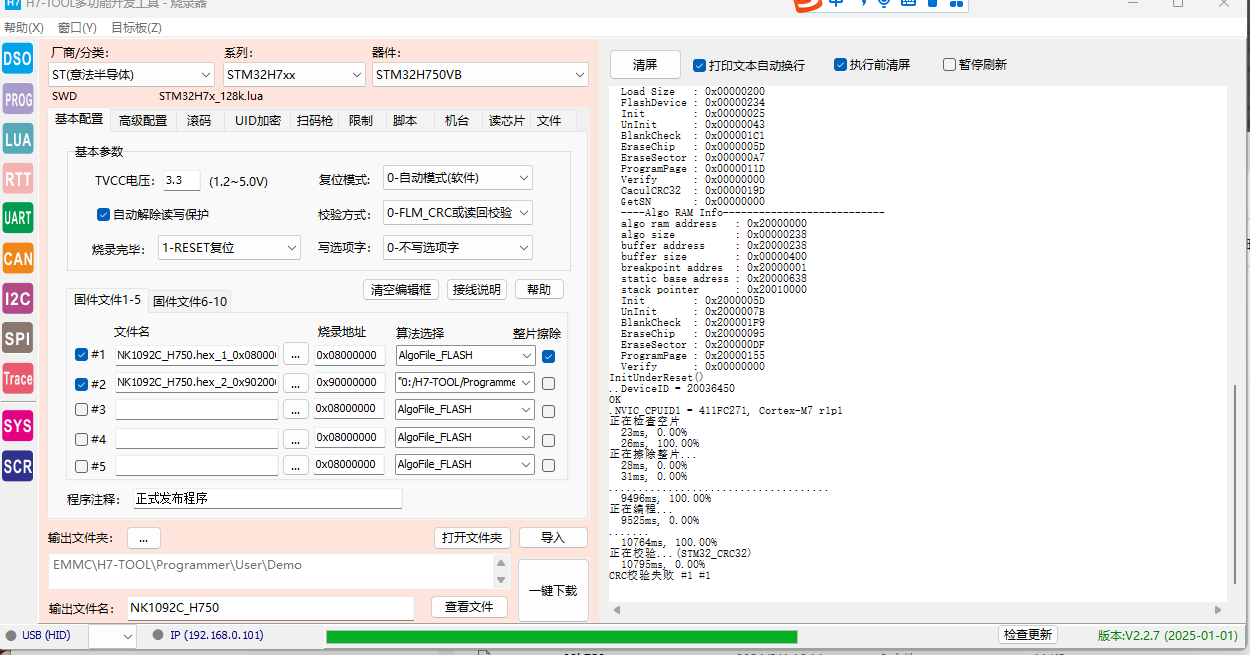1250x655 pixels.
Task: Click the output folder browse '...' button
Action: tap(143, 538)
